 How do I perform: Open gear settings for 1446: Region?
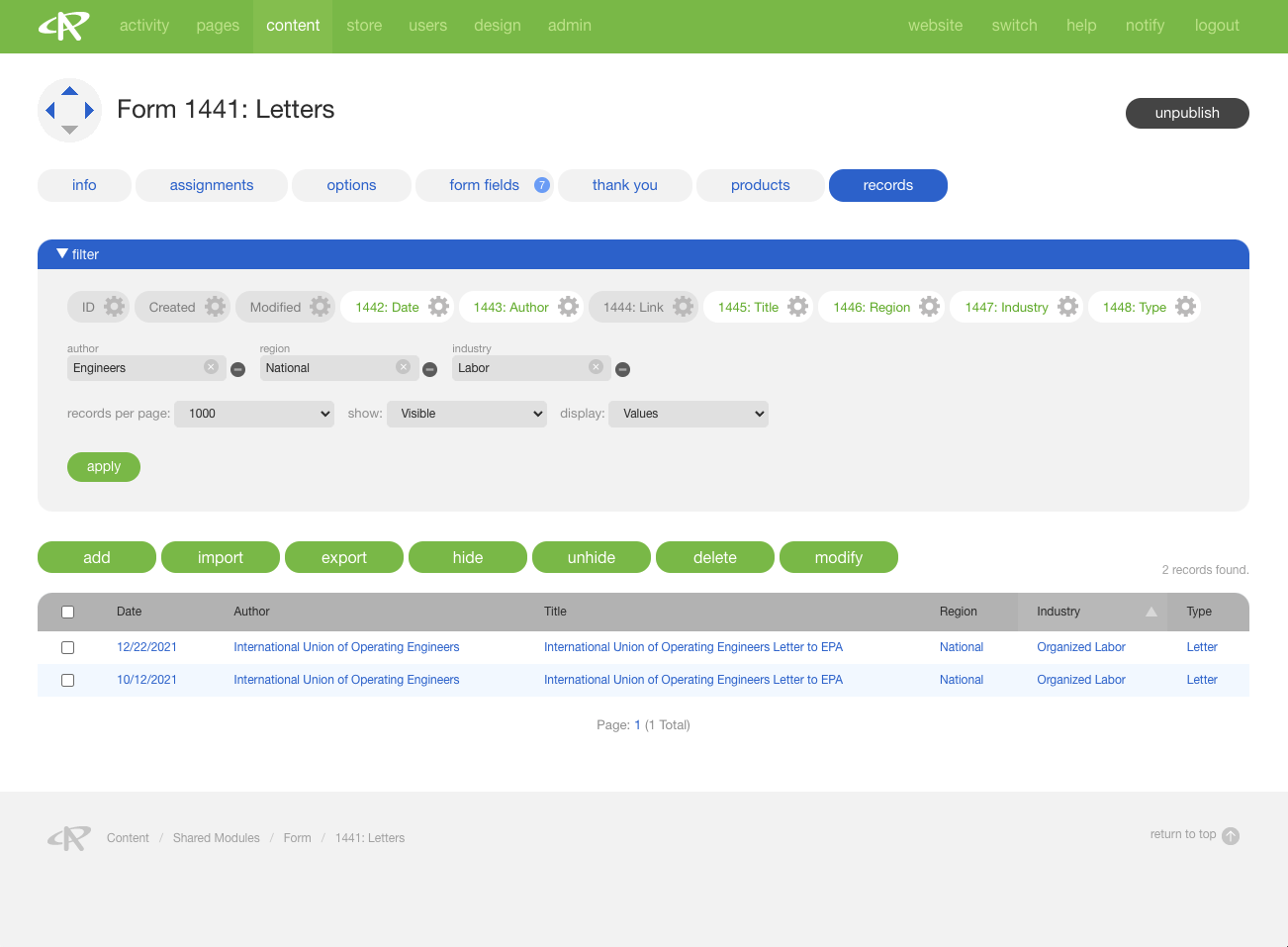[x=930, y=307]
